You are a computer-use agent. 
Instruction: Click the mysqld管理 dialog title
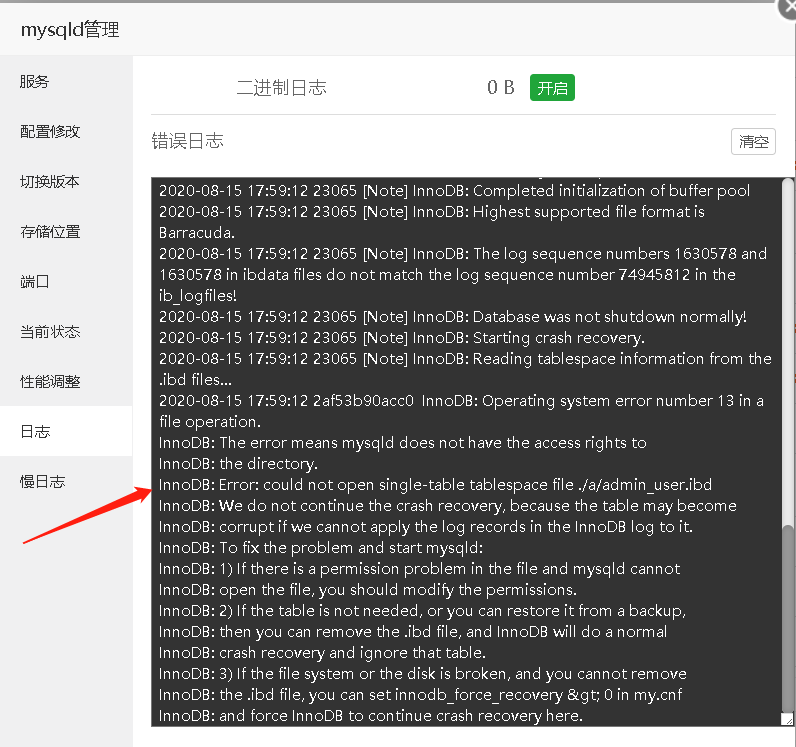coord(70,30)
